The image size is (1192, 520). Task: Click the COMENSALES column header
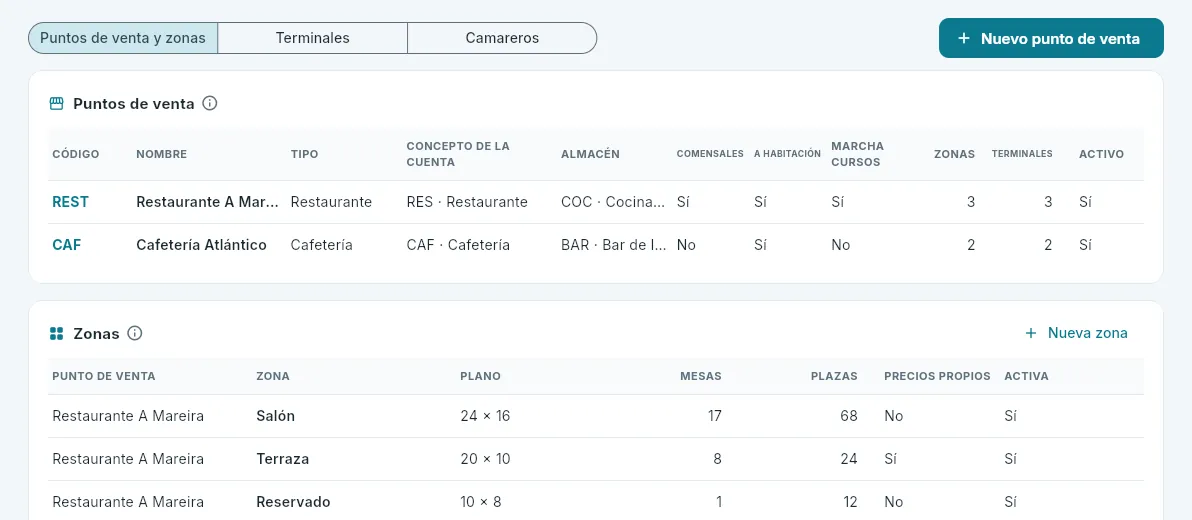(x=710, y=154)
